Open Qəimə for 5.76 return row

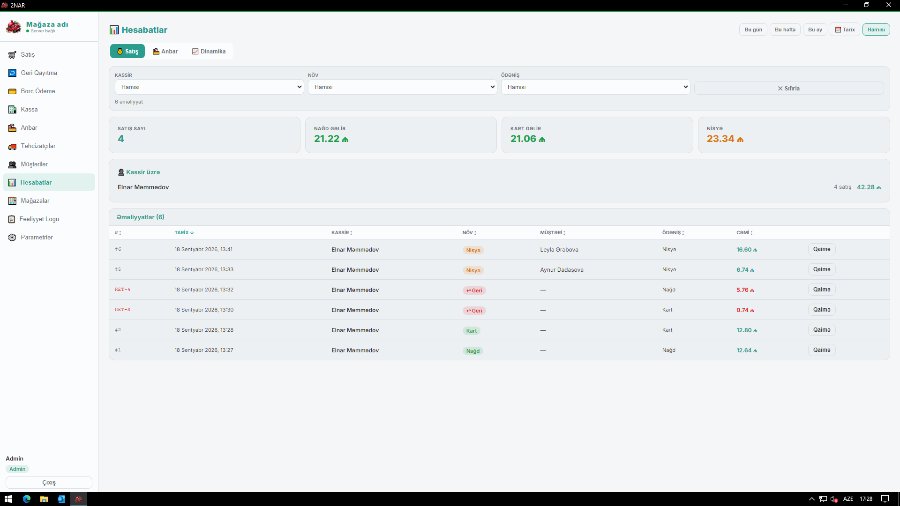click(x=821, y=290)
